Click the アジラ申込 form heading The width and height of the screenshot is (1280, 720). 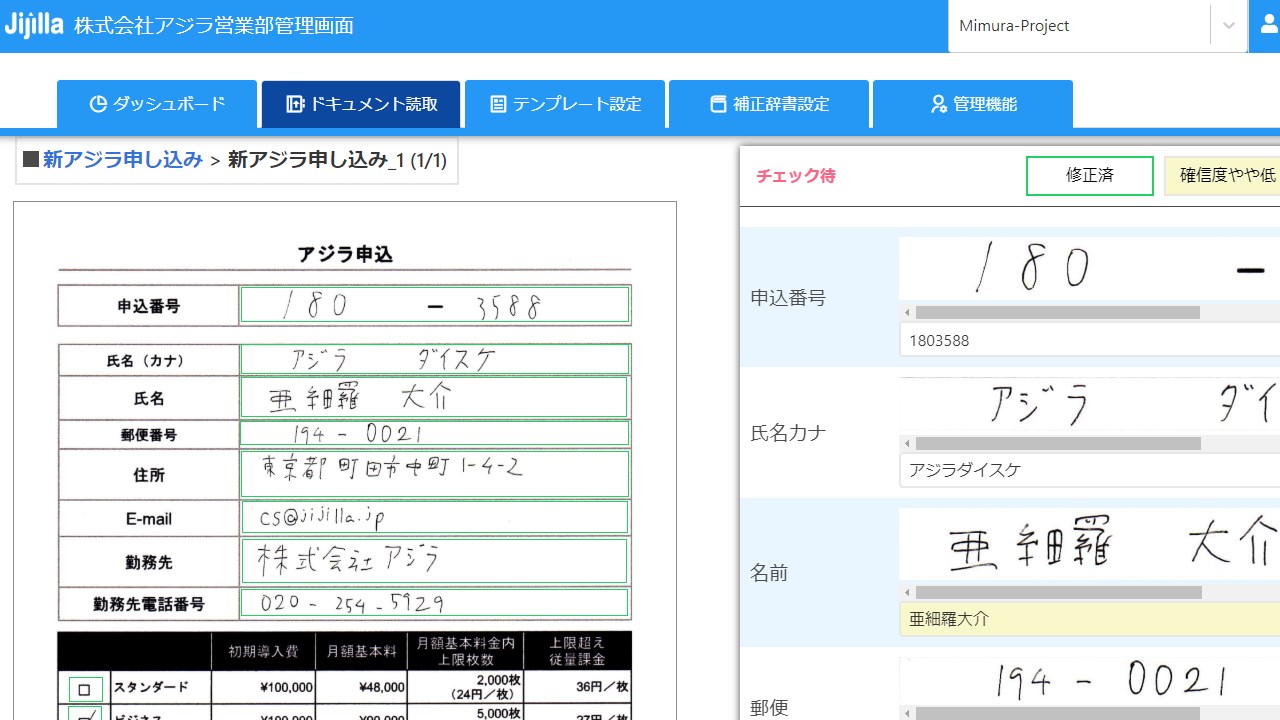pos(345,254)
